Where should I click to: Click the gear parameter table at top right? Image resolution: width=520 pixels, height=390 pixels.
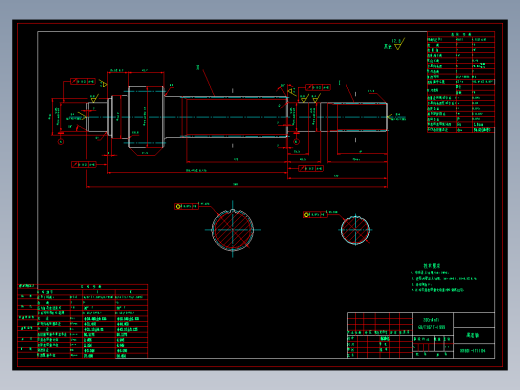pos(461,82)
